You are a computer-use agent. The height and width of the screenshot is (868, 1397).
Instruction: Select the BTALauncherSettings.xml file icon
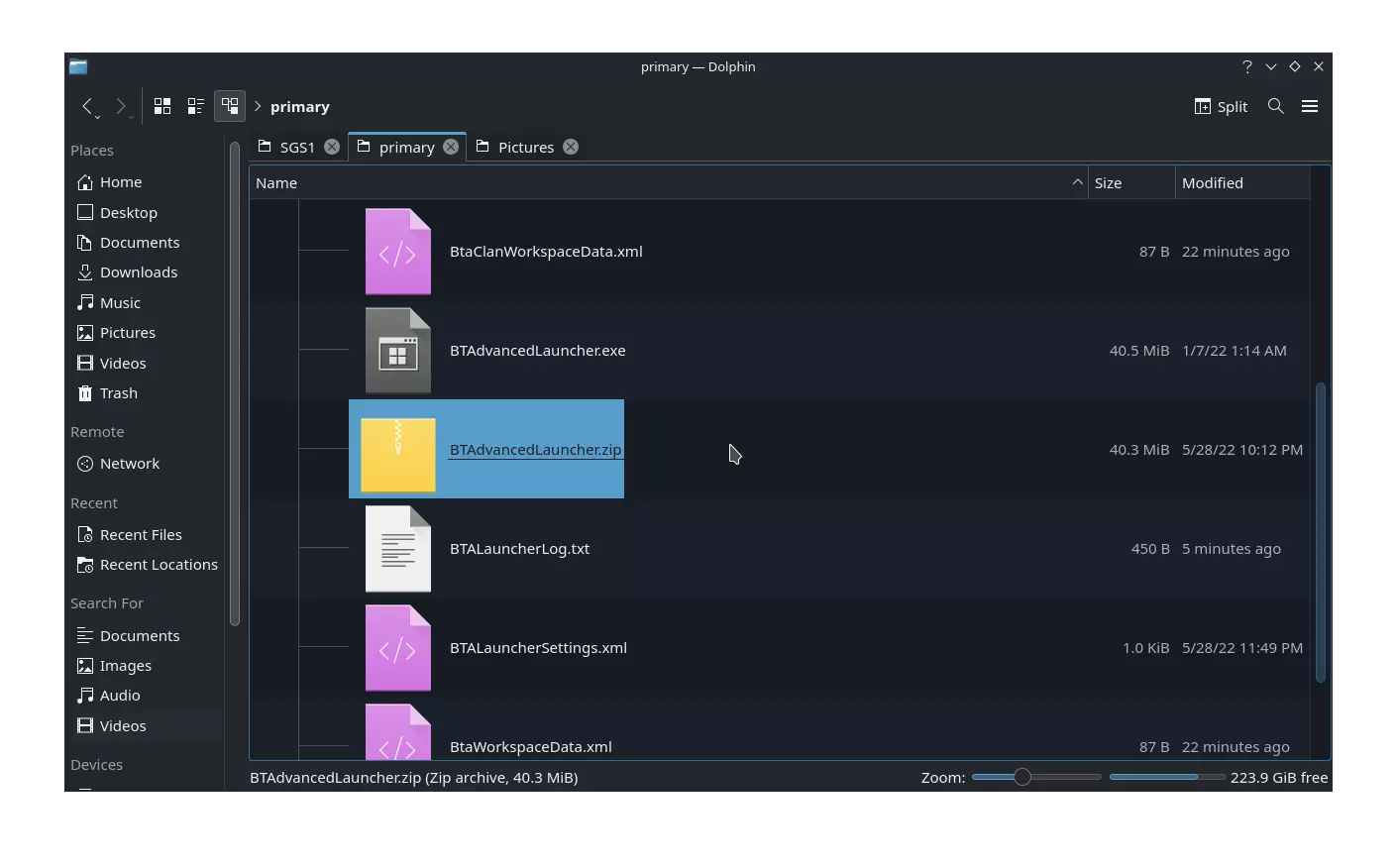coord(398,648)
